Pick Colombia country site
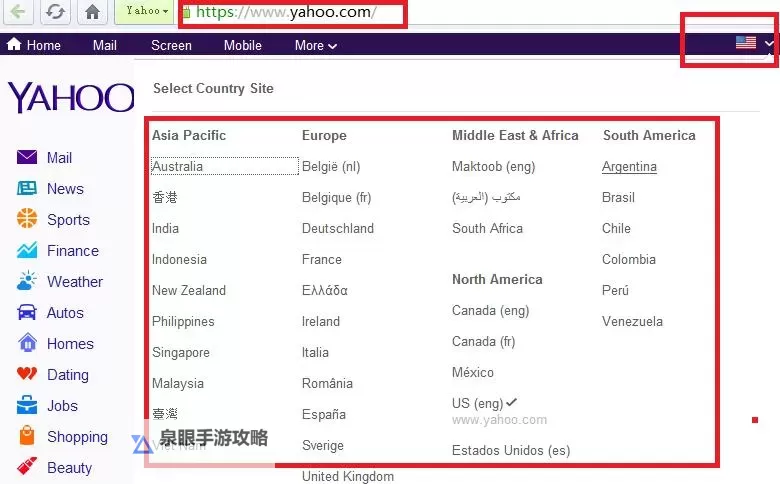The height and width of the screenshot is (484, 780). tap(628, 259)
